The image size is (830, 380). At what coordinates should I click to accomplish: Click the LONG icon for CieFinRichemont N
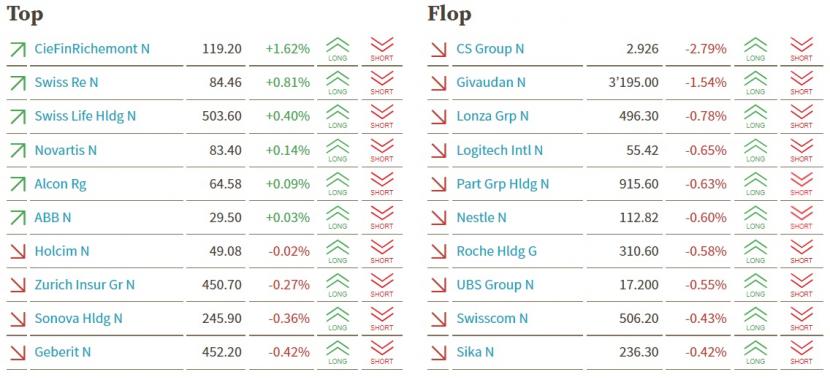tap(337, 49)
